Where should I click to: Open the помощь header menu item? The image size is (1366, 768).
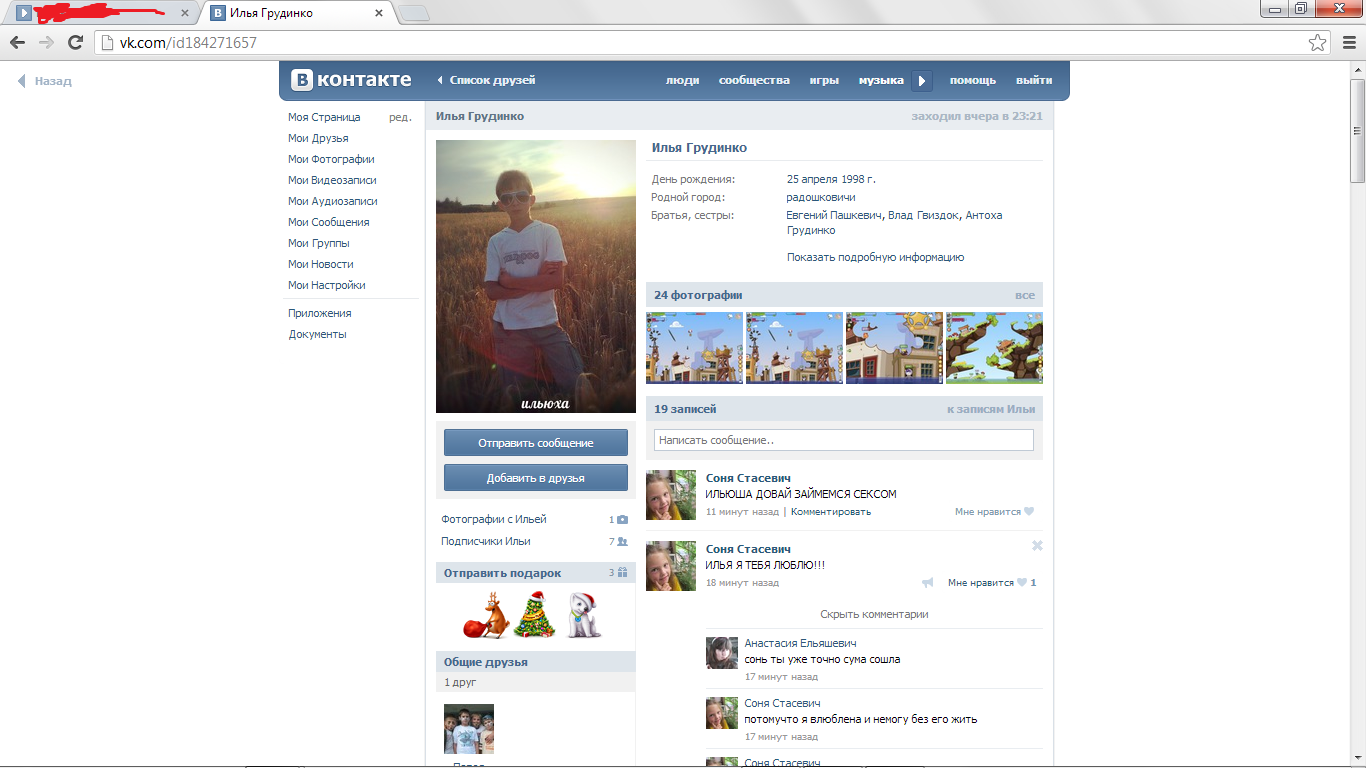[x=973, y=80]
